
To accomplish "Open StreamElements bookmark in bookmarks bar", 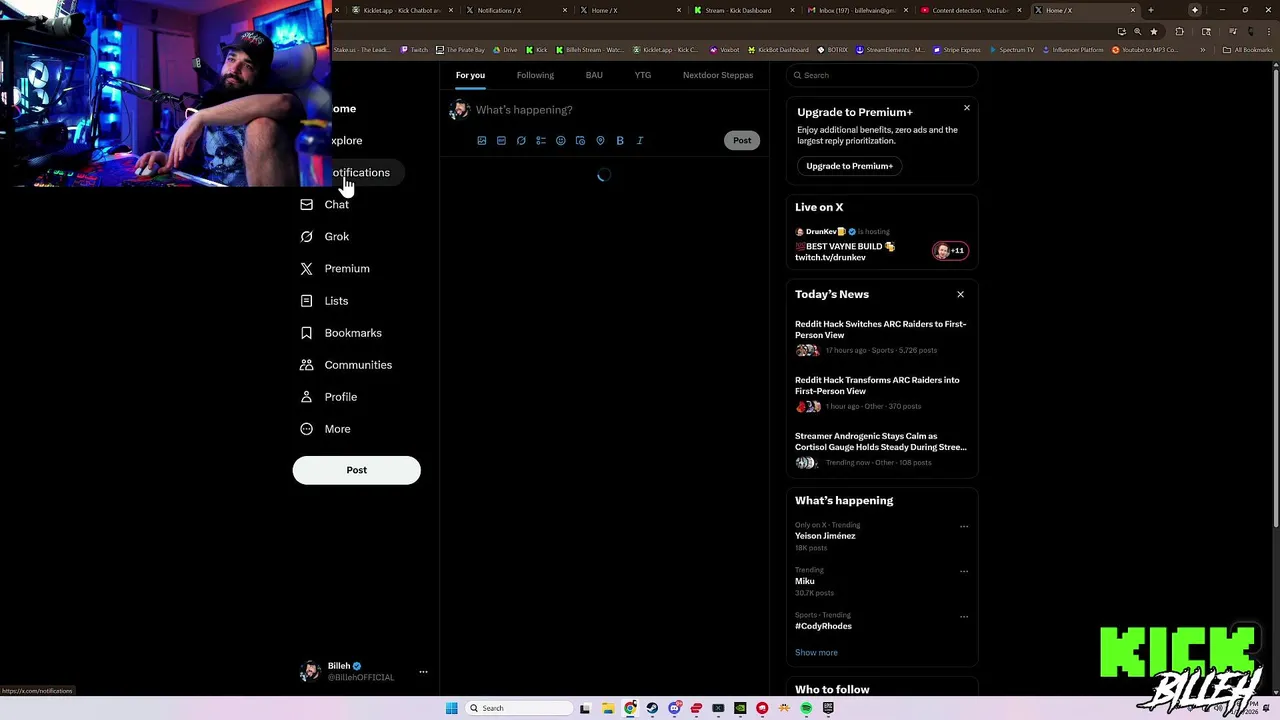I will pos(890,50).
